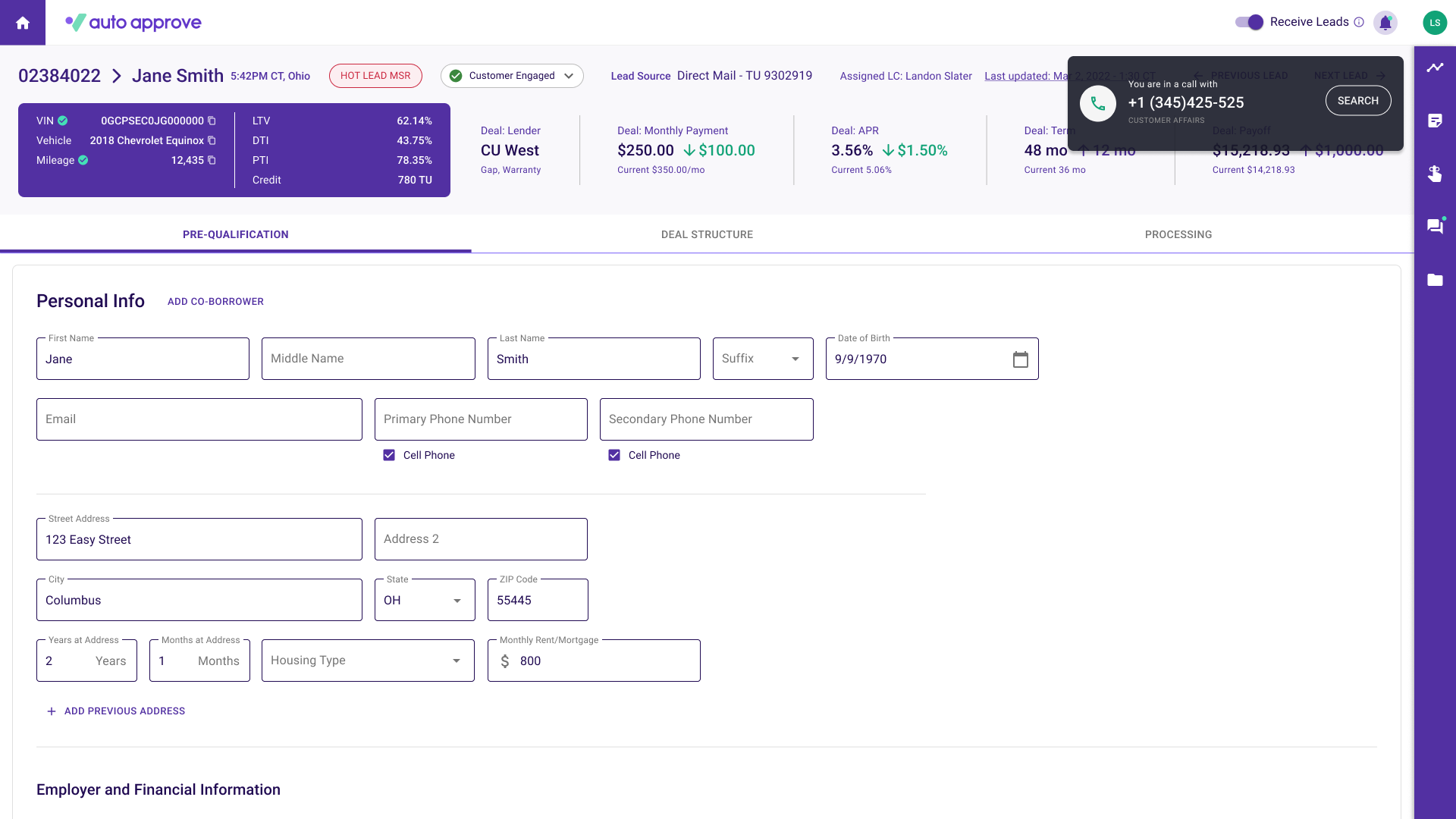
Task: Open the notes sidebar icon
Action: (x=1435, y=121)
